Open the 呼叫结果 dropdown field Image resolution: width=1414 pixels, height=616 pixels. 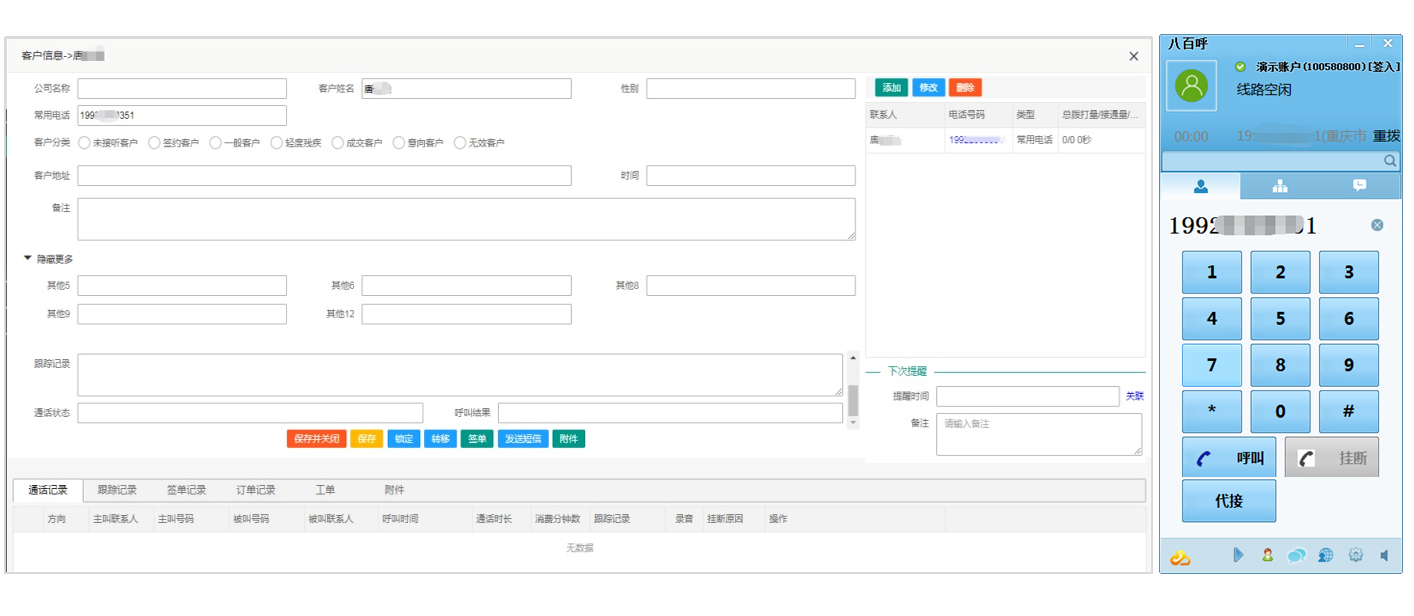[670, 413]
